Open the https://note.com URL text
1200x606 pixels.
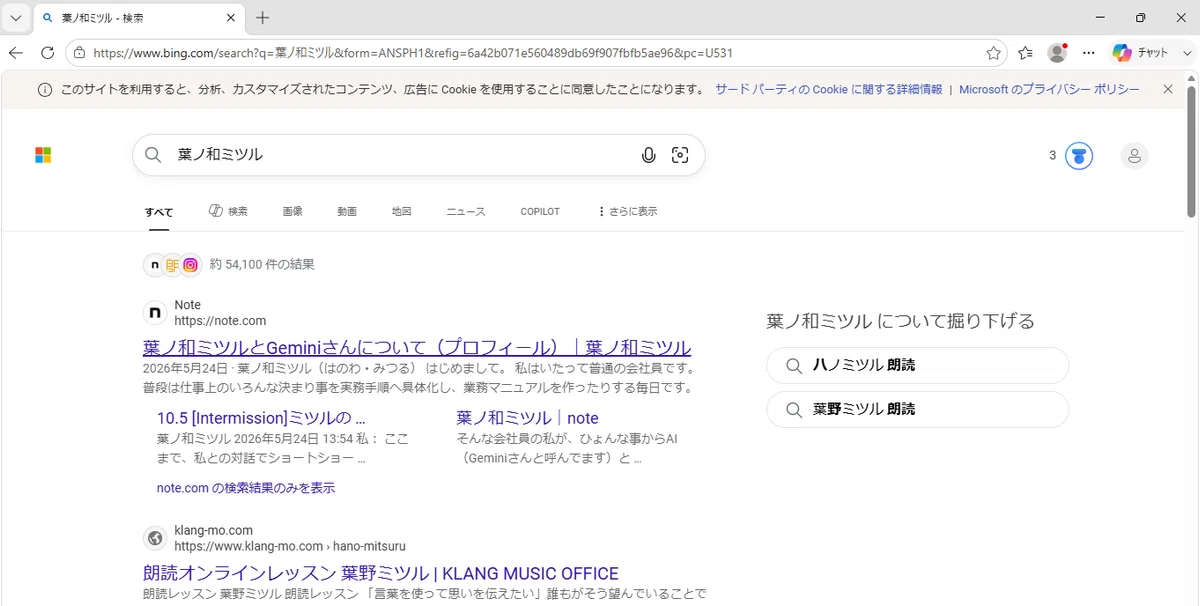point(220,321)
